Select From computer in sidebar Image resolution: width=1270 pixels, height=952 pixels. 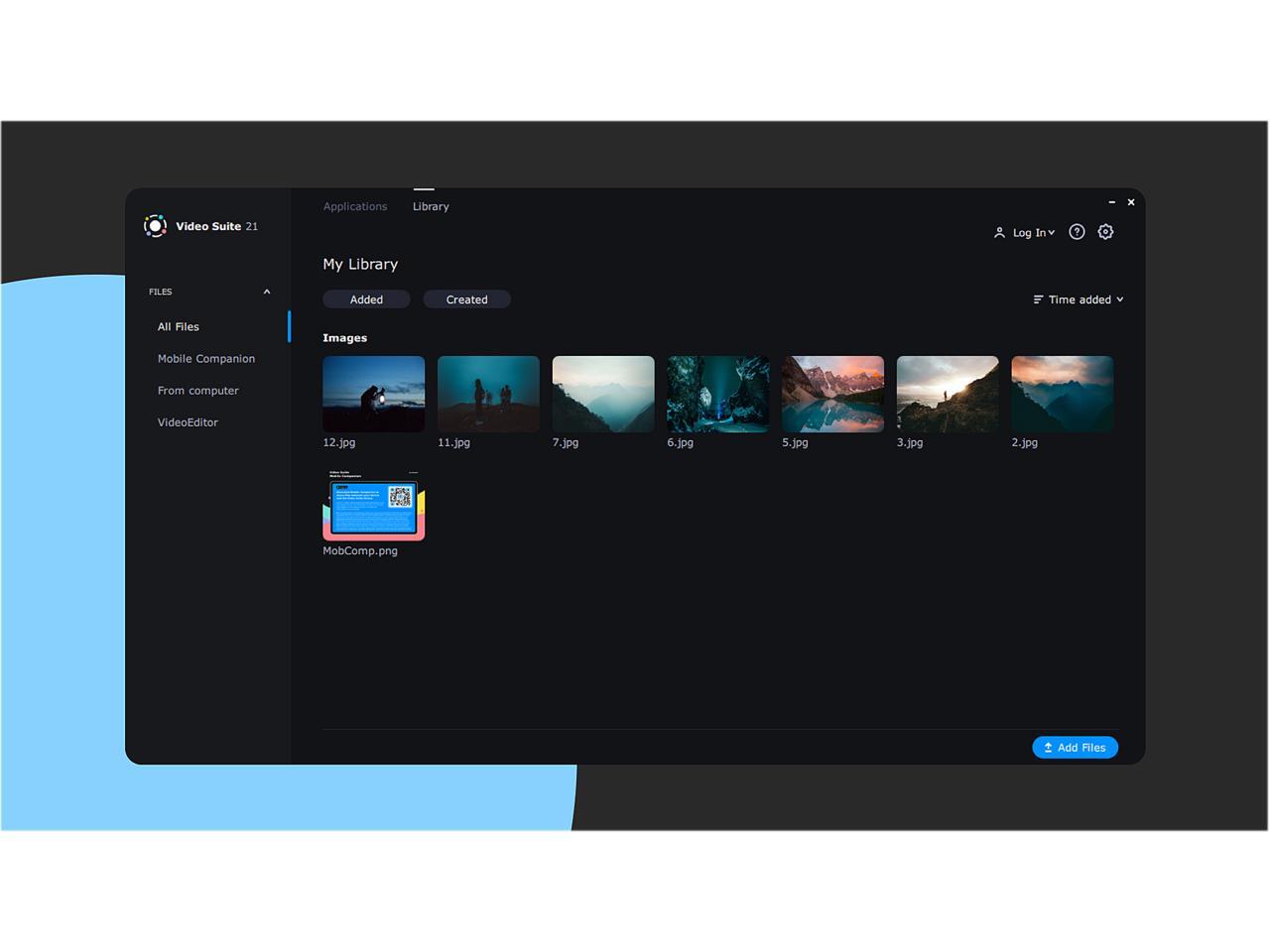coord(198,391)
